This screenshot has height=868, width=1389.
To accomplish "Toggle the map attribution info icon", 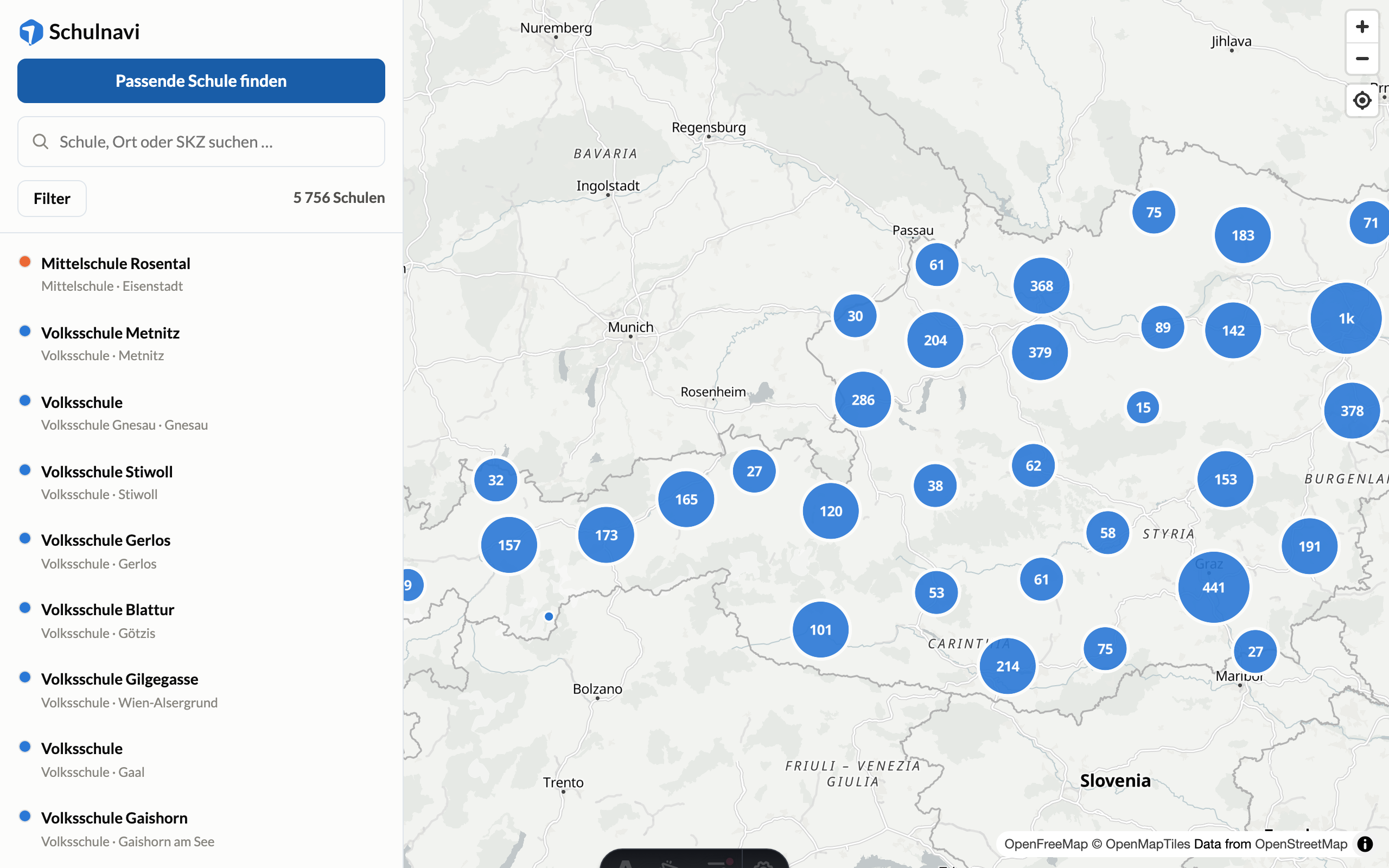I will point(1365,844).
